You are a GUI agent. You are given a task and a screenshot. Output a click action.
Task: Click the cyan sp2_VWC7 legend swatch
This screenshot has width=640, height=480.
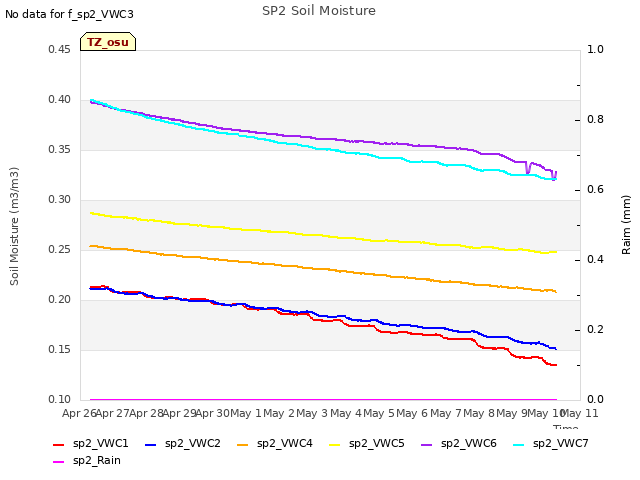point(518,444)
